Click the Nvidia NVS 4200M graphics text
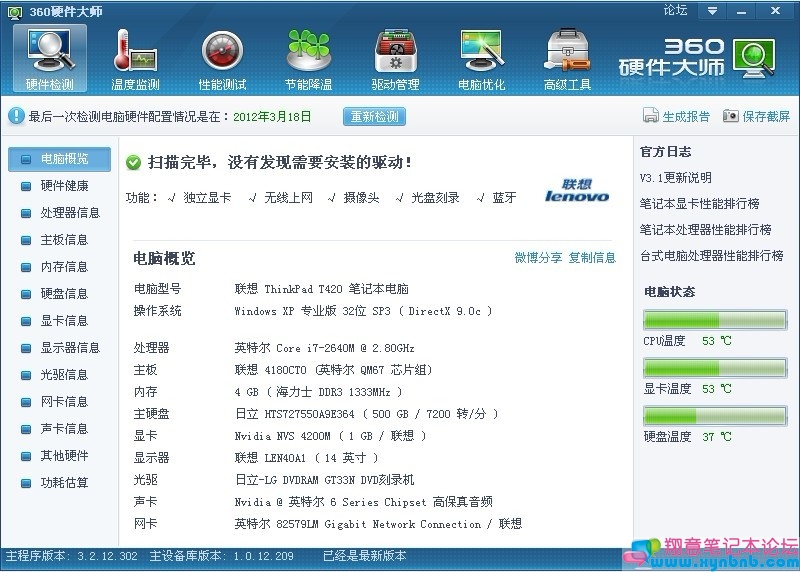Screen dimensions: 800x572 click(x=330, y=436)
